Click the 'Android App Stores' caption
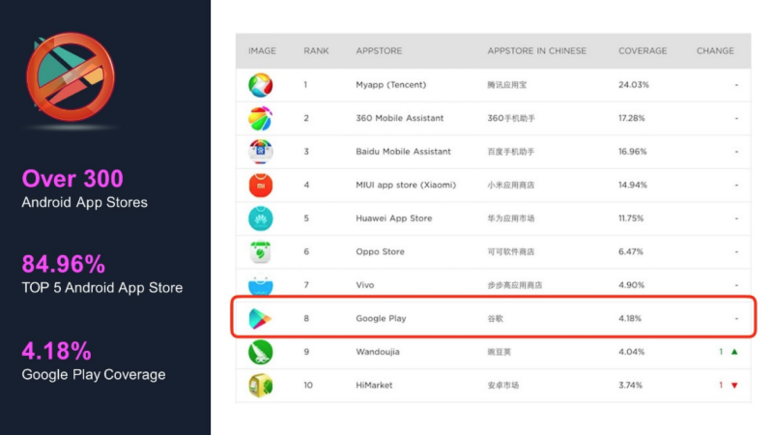Image resolution: width=773 pixels, height=435 pixels. (84, 202)
